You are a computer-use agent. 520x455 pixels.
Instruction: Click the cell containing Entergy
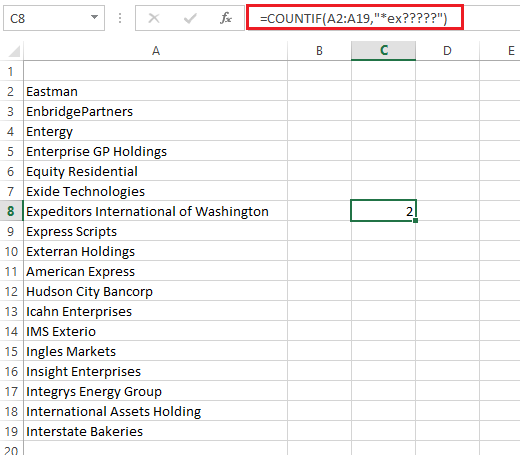(x=156, y=131)
